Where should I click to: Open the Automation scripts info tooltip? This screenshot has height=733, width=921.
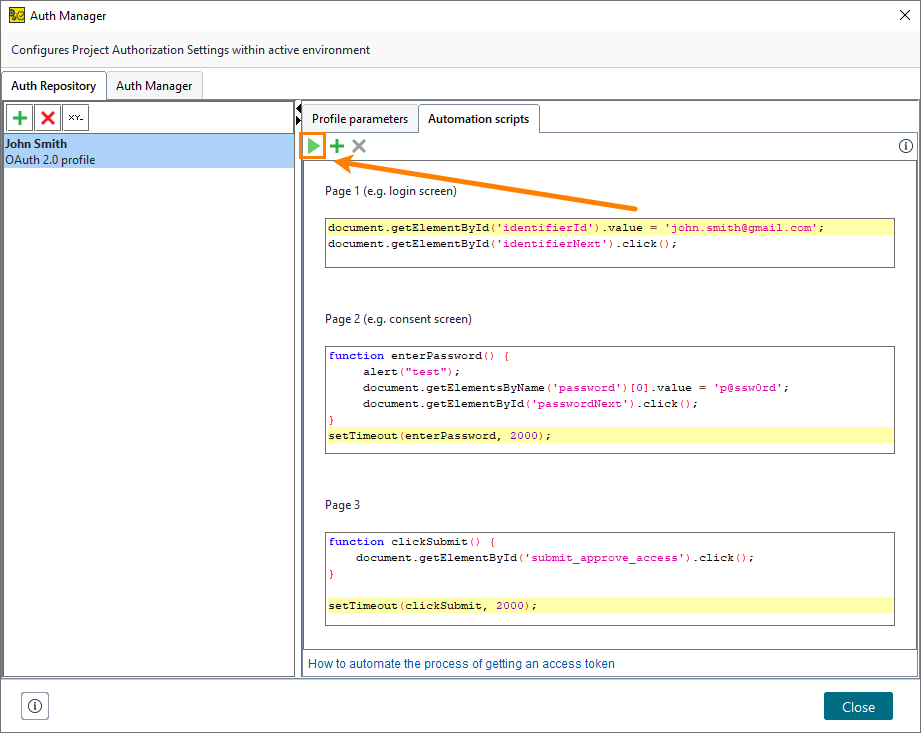(x=905, y=146)
